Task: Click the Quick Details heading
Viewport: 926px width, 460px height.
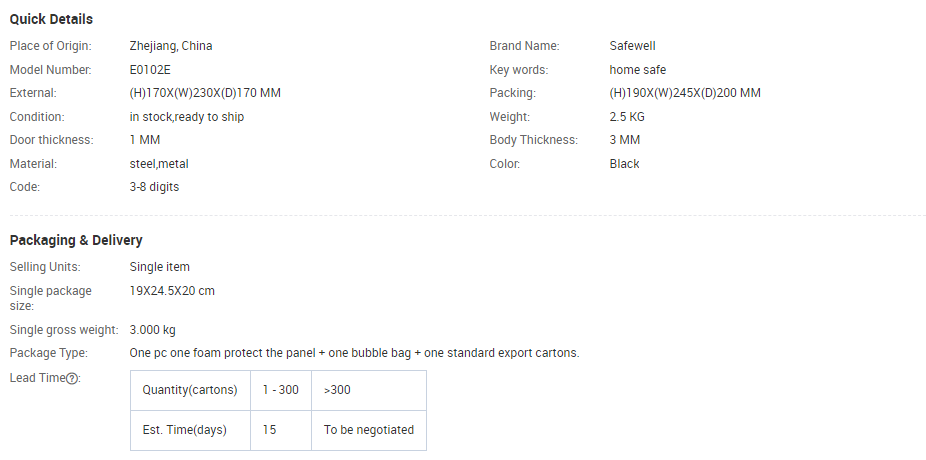Action: 51,19
